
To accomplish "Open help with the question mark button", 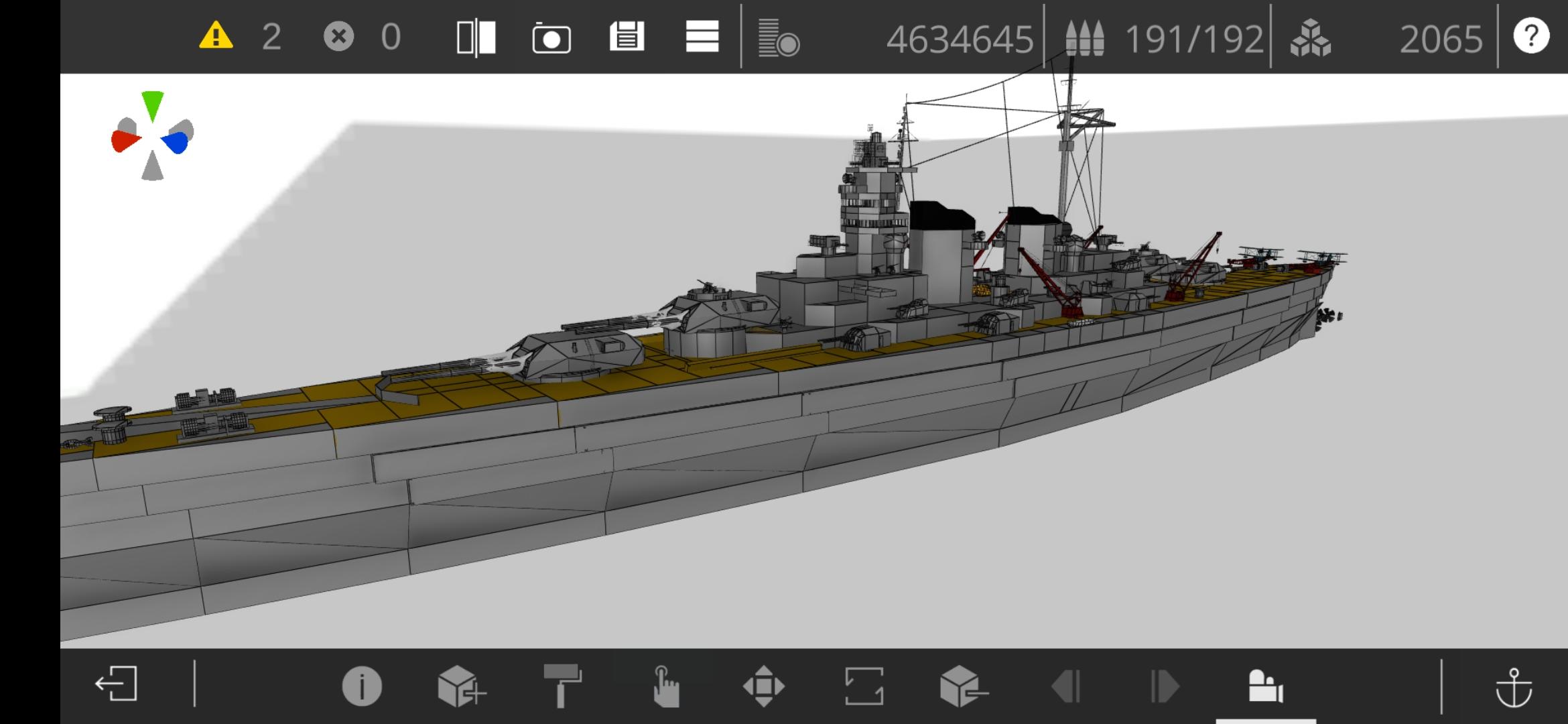I will click(1530, 36).
